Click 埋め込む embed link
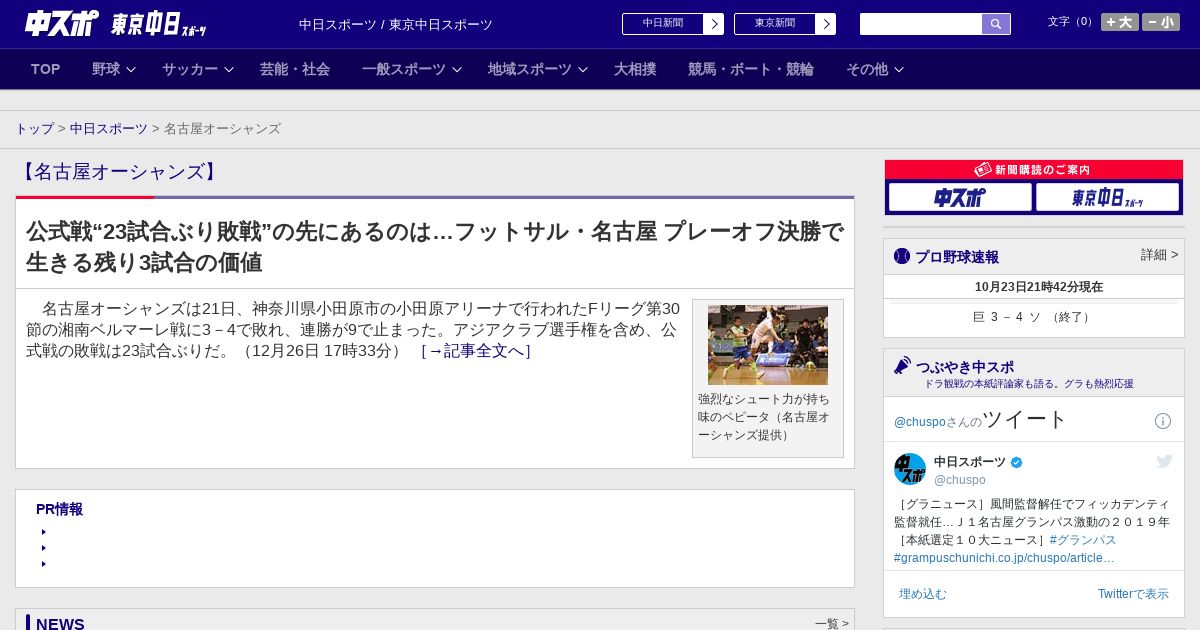Screen dimensions: 1200x630 tap(922, 594)
